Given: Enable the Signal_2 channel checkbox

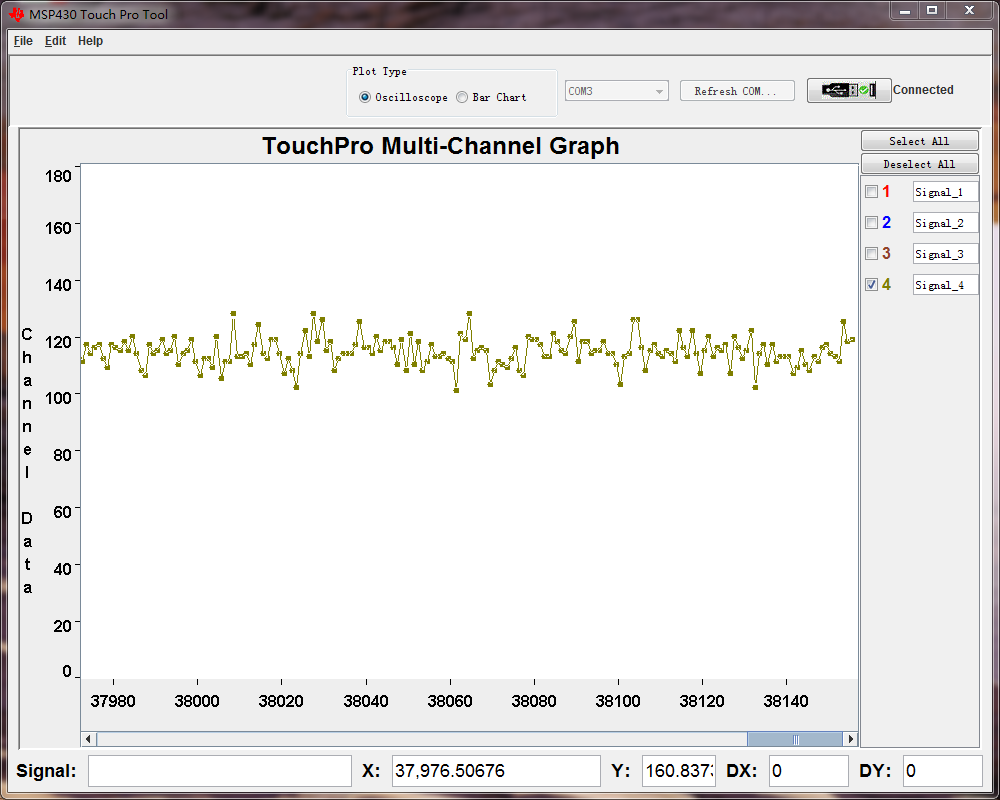Looking at the screenshot, I should (x=871, y=223).
